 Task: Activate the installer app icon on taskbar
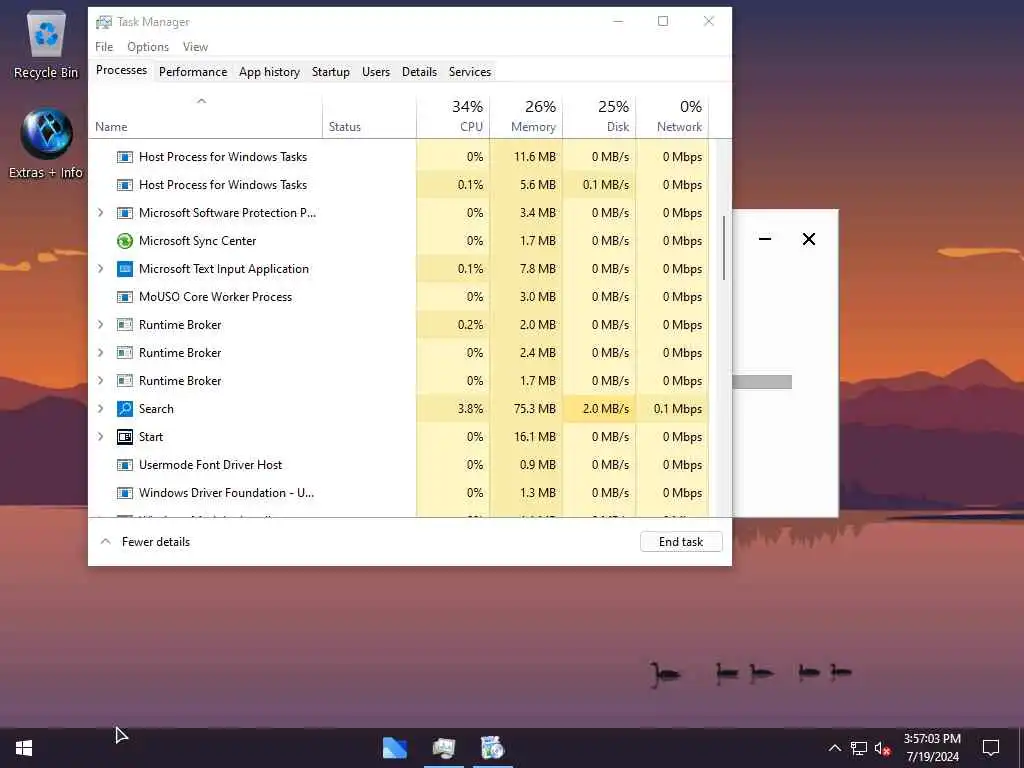coord(492,748)
